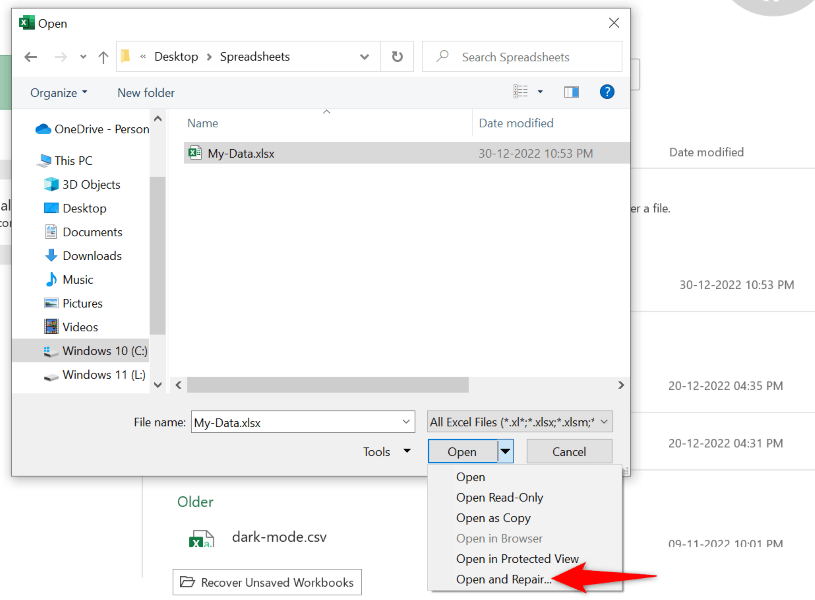Refresh the Spreadsheets folder listing
The image size is (815, 600).
click(397, 57)
